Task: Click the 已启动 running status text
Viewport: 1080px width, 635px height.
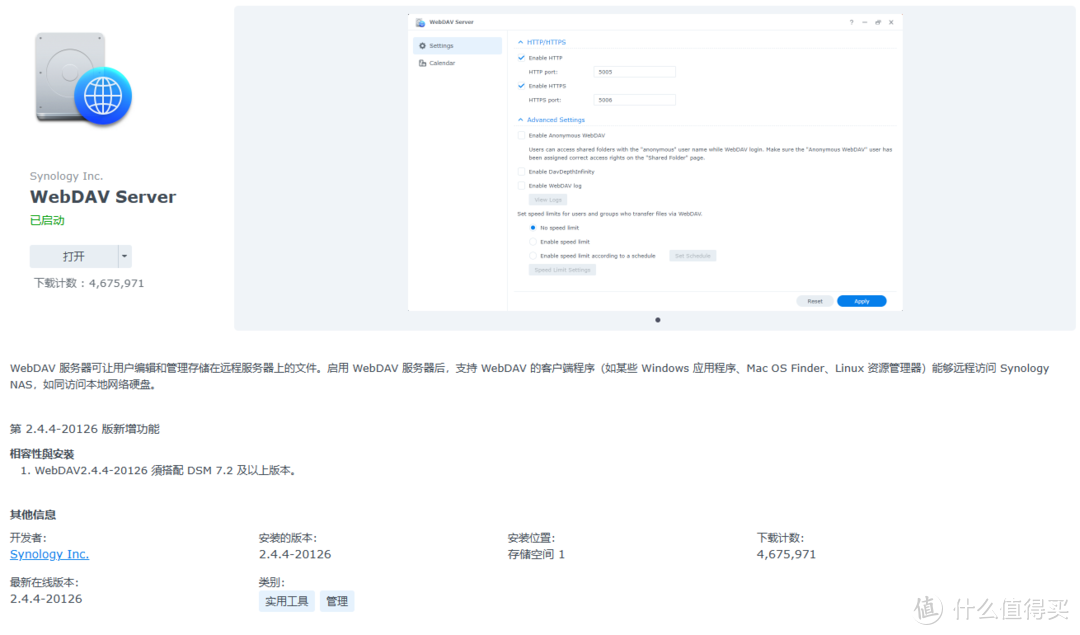Action: point(48,220)
